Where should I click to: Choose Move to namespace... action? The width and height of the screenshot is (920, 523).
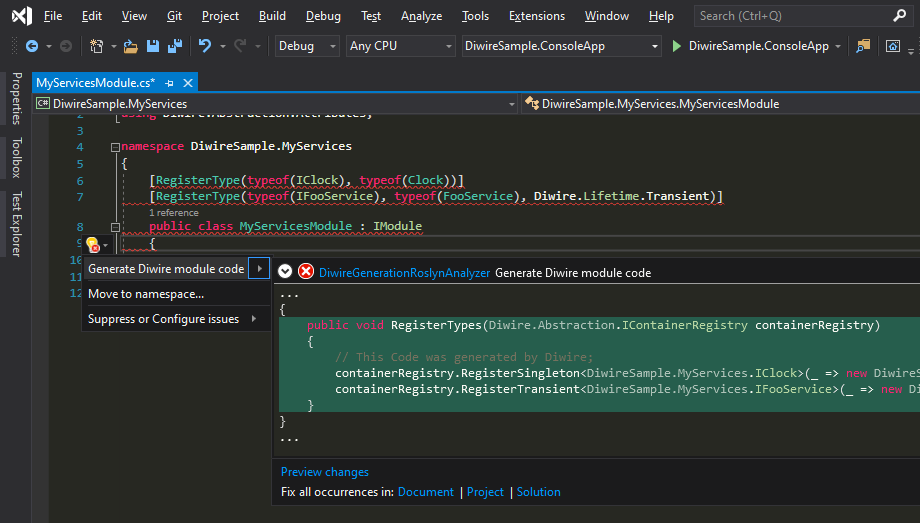176,294
